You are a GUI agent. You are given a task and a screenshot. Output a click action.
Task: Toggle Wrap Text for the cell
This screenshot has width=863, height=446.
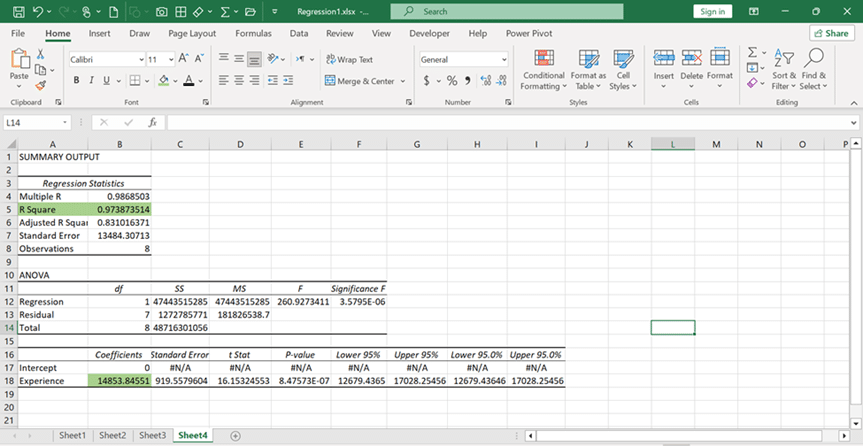coord(348,60)
